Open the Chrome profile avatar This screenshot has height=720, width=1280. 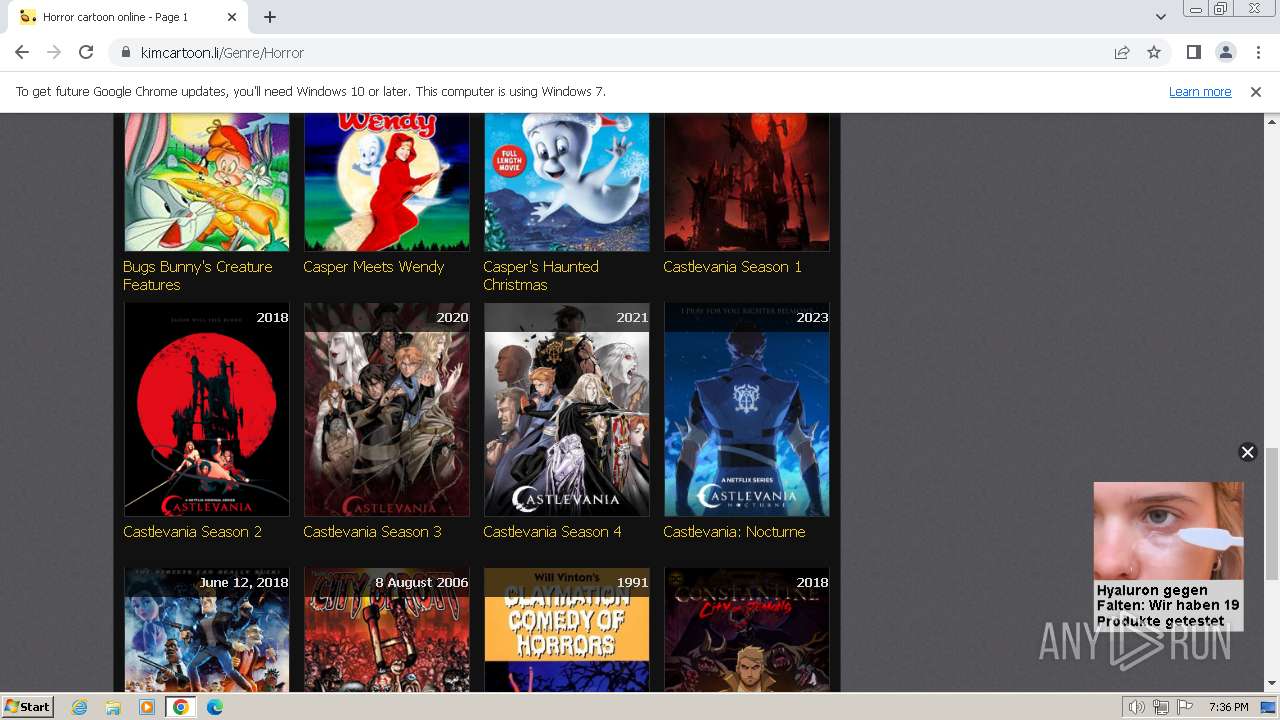1225,52
